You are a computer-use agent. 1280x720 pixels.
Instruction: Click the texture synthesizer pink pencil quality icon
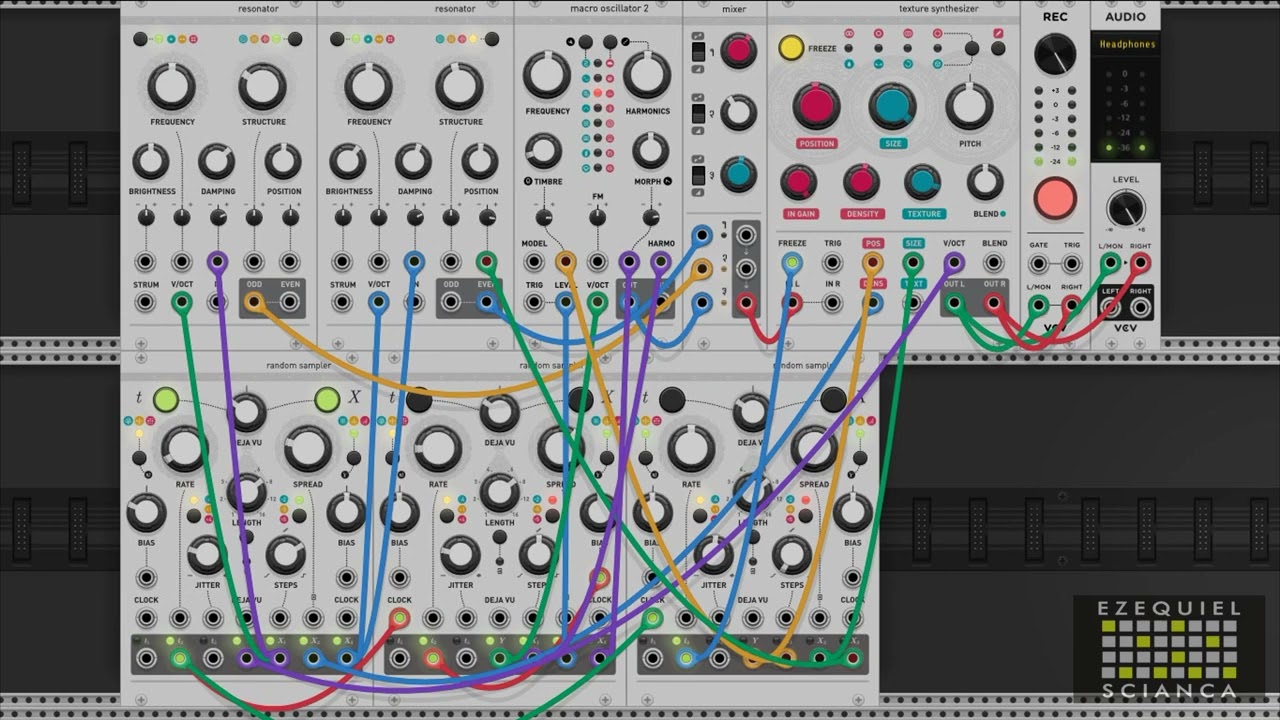pos(999,33)
